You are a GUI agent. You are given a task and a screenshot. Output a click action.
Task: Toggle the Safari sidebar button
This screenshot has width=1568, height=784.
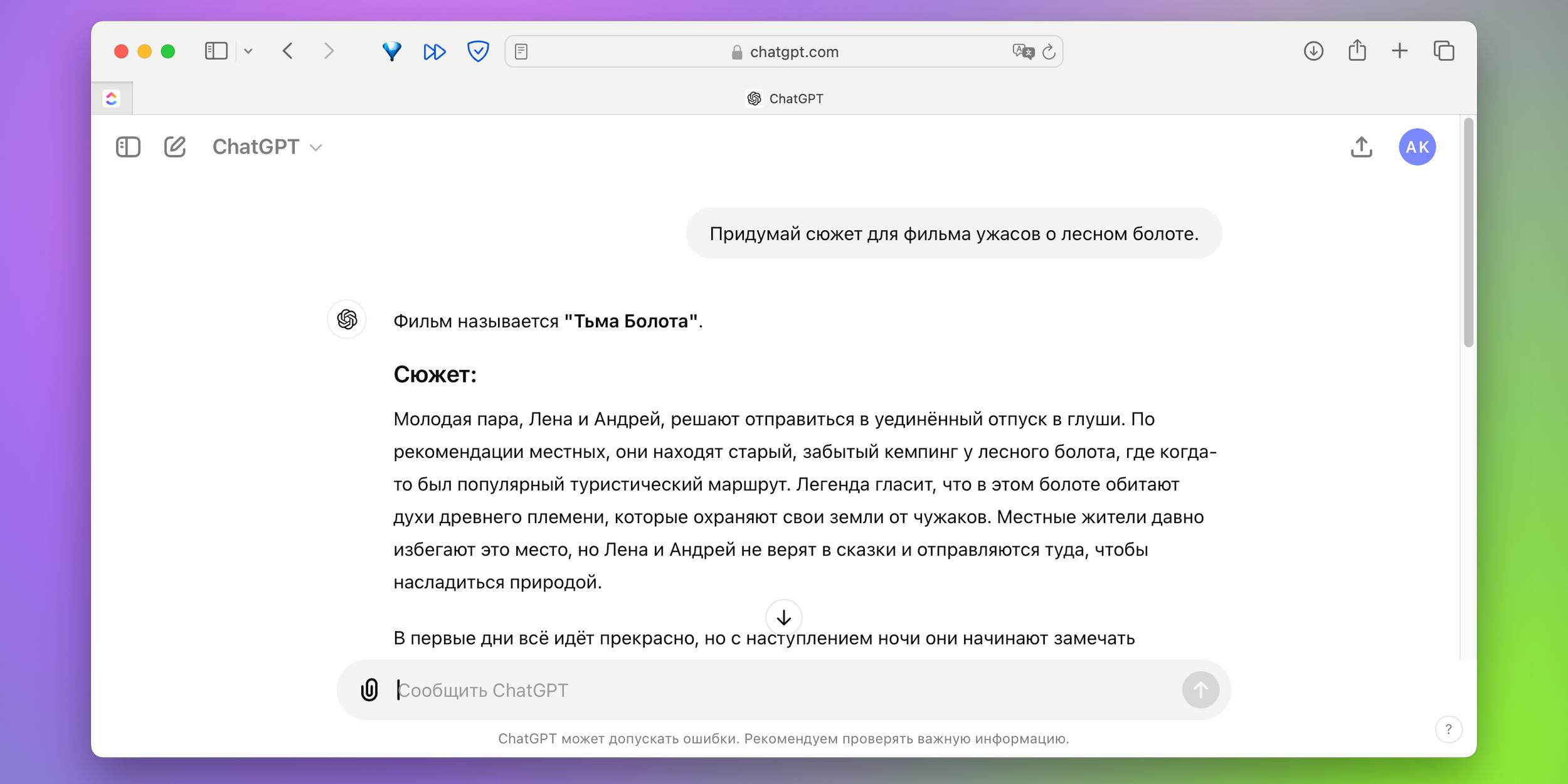[216, 51]
